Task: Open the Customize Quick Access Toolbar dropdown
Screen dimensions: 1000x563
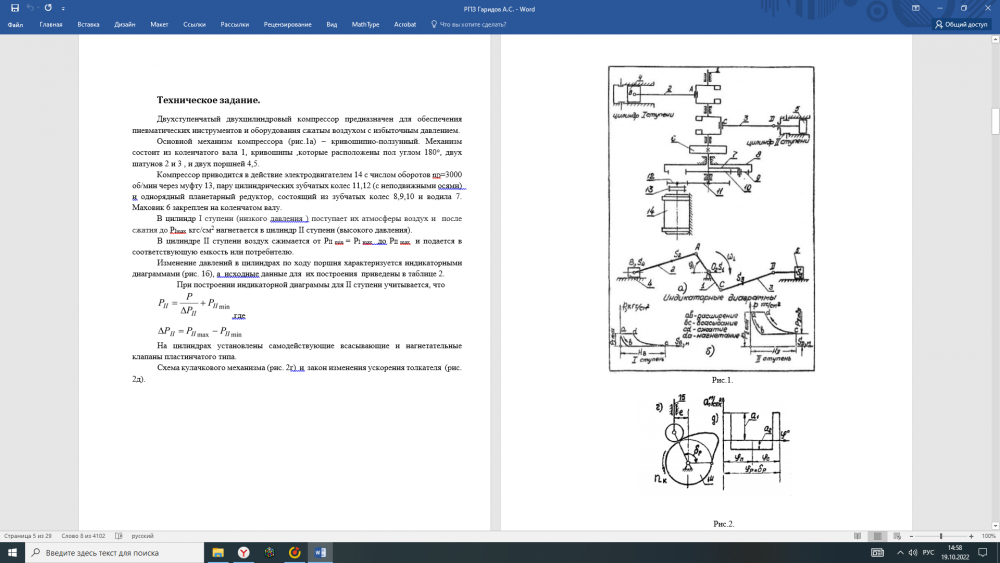Action: 63,8
